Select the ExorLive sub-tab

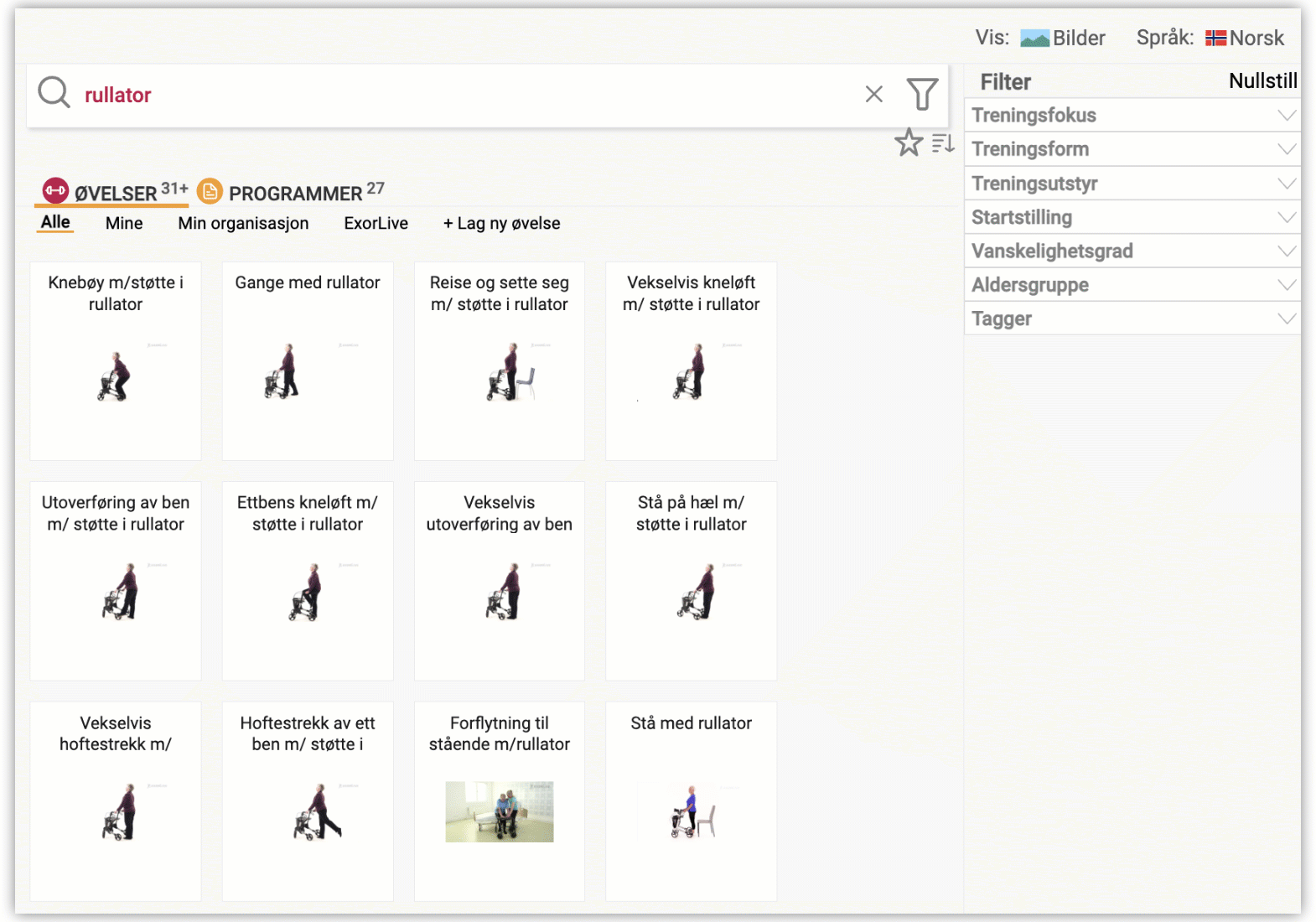[x=376, y=224]
